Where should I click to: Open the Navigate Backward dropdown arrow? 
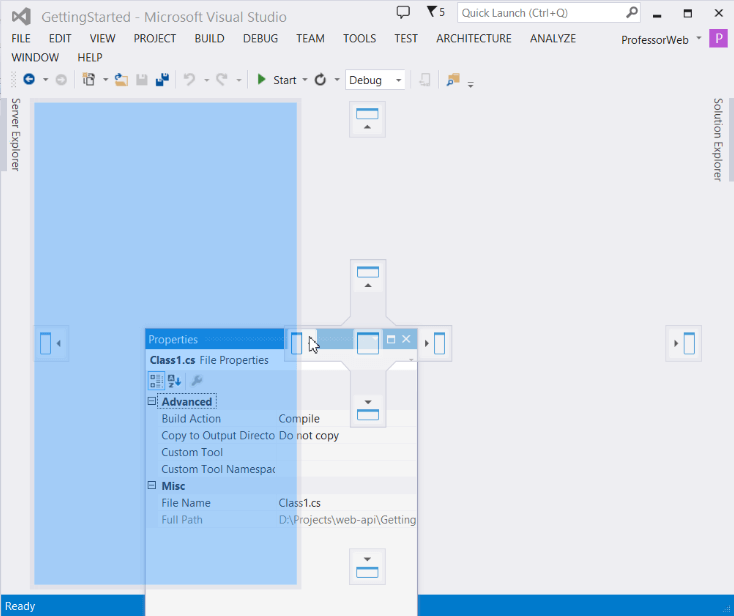point(45,80)
